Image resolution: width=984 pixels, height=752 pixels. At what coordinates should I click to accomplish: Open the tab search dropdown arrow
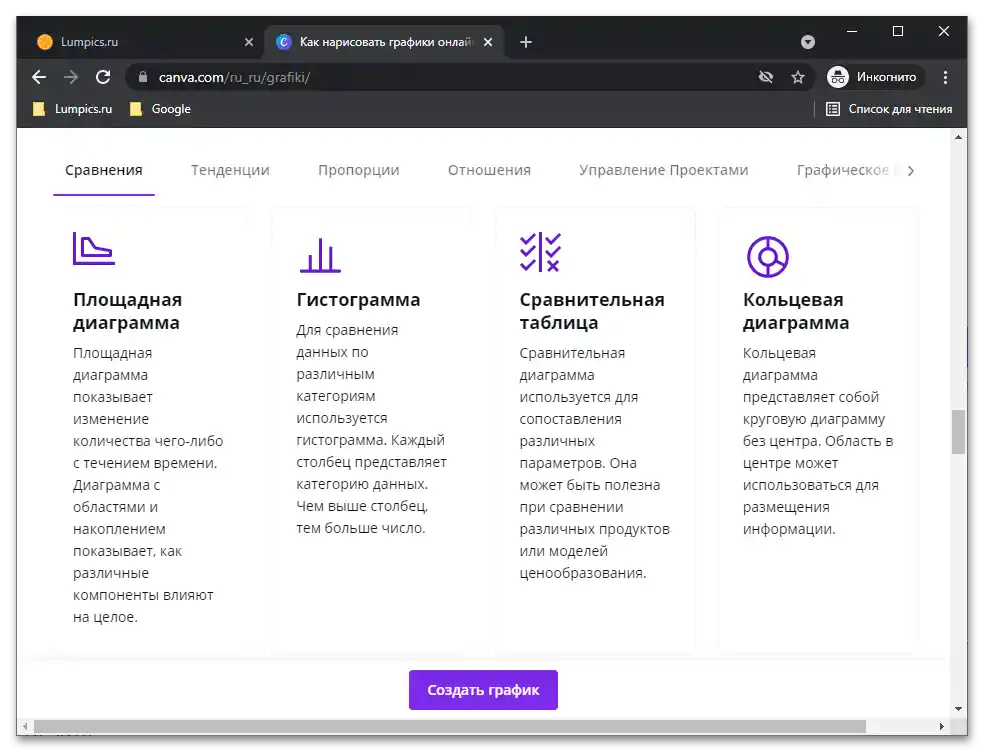808,42
